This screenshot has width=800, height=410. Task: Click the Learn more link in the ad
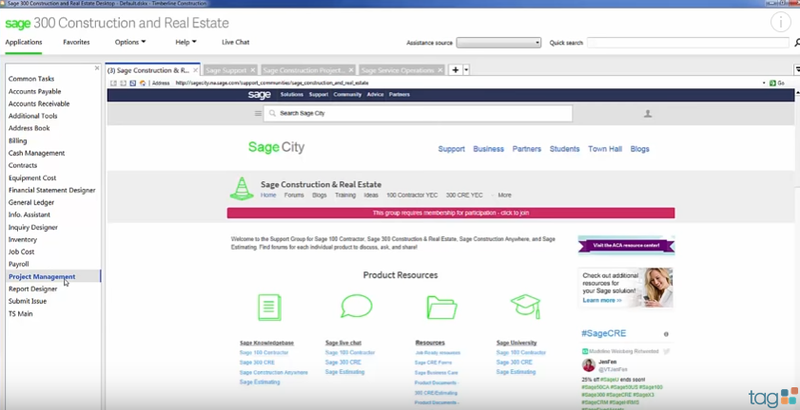click(x=602, y=300)
